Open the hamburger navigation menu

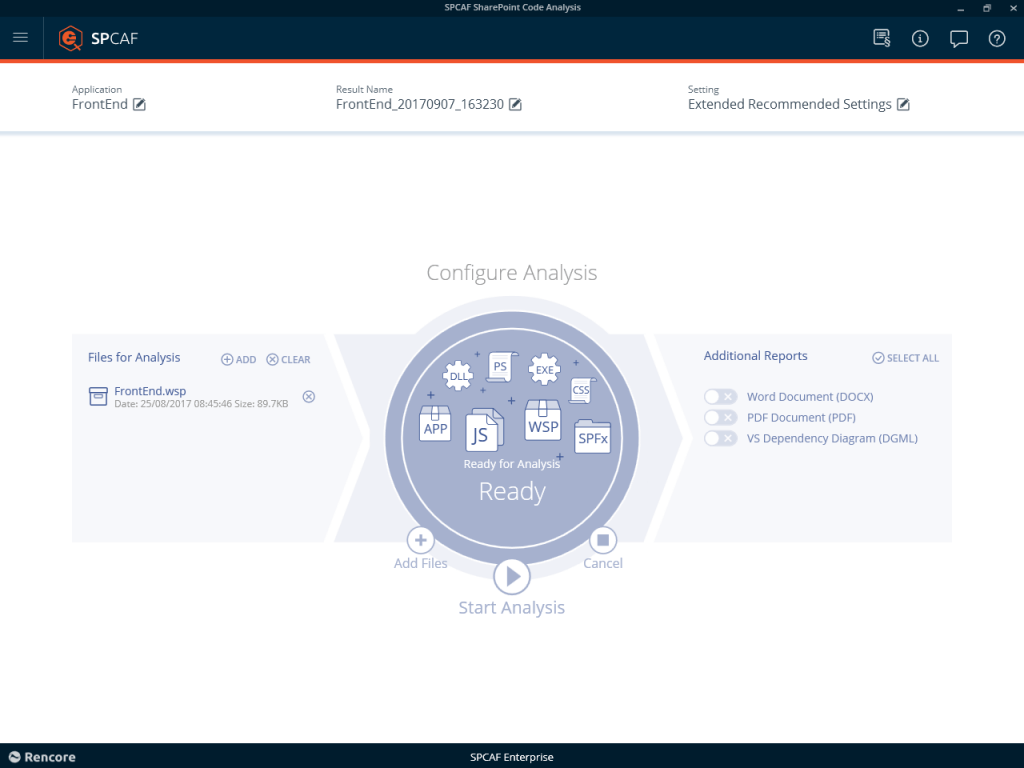(x=20, y=37)
